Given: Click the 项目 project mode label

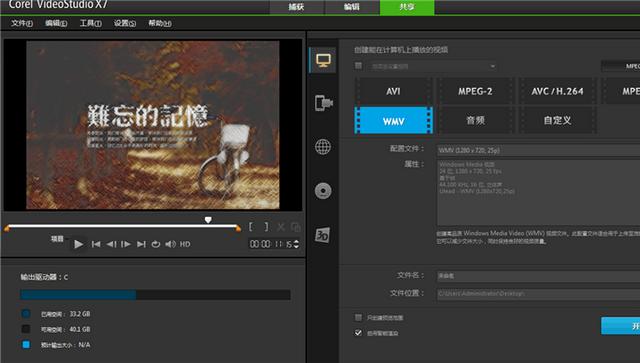Looking at the screenshot, I should click(x=57, y=239).
